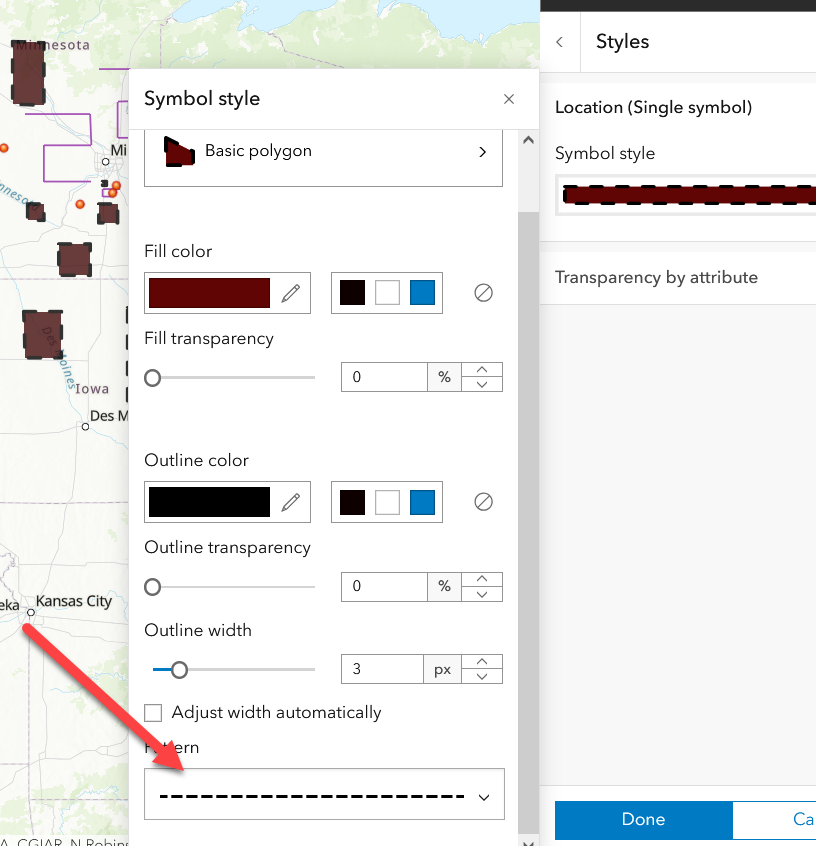The height and width of the screenshot is (846, 816).
Task: Click the Done button
Action: [643, 820]
